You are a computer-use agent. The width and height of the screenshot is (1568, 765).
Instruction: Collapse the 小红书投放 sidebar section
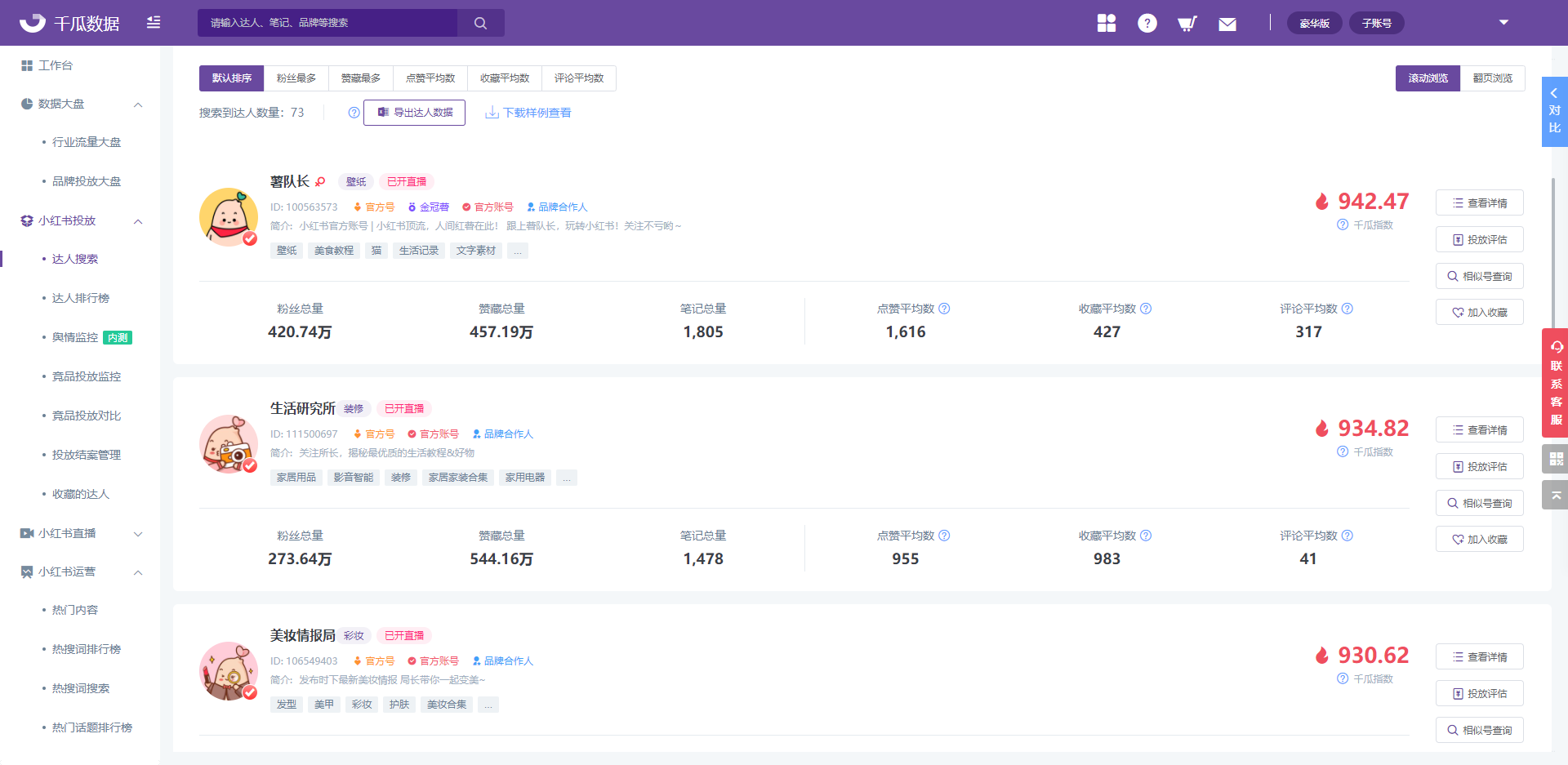(138, 220)
